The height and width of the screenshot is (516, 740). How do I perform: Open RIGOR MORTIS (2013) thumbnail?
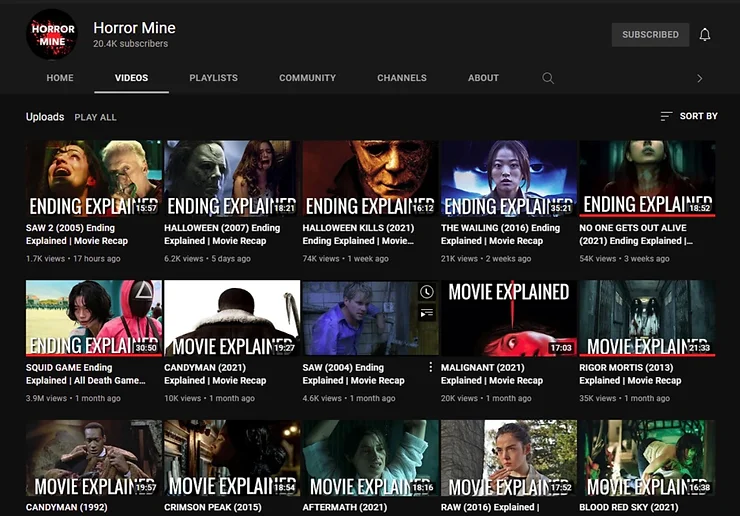tap(647, 318)
